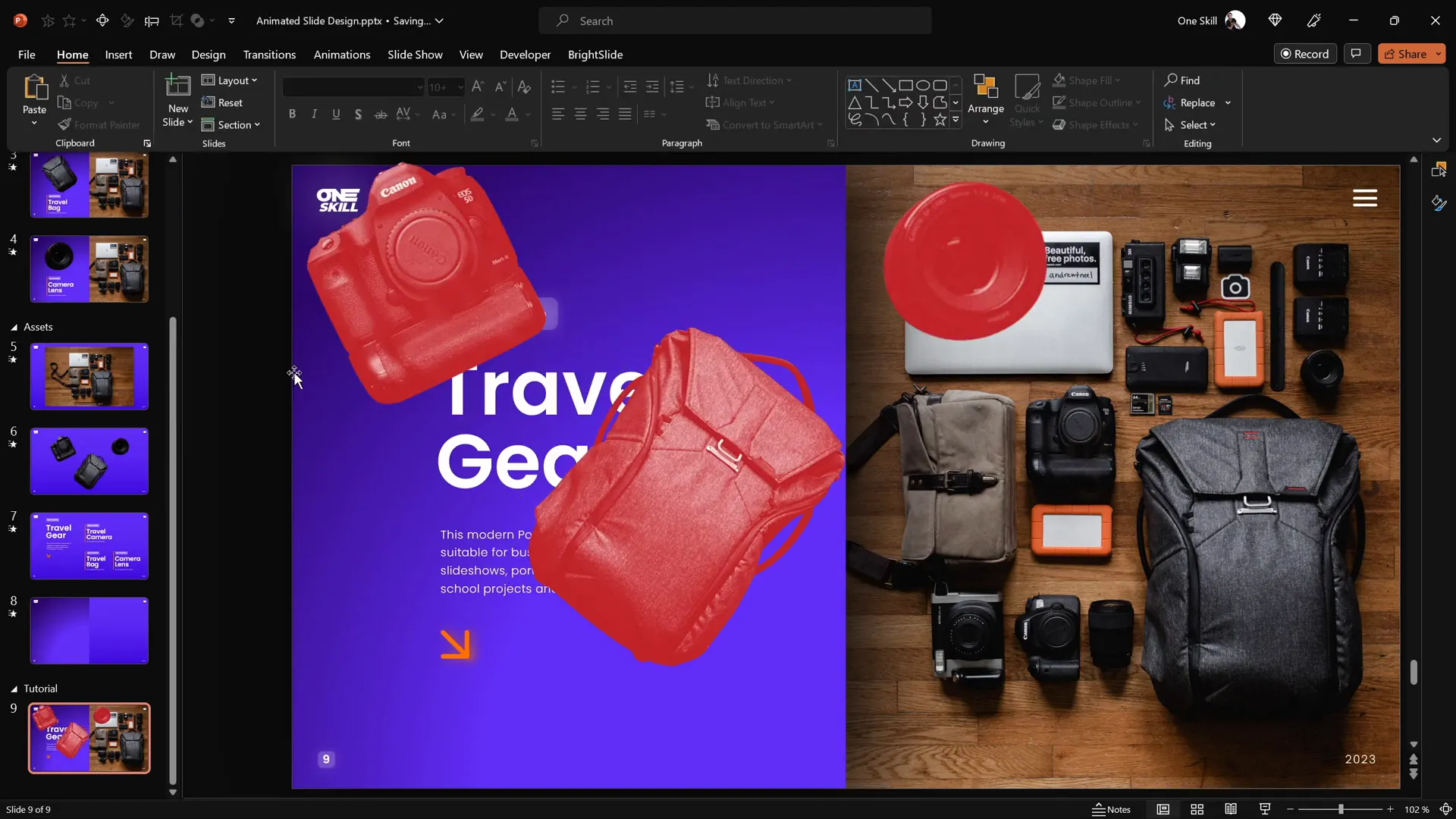Switch to Slide Sorter view
Viewport: 1456px width, 819px height.
tap(1197, 809)
